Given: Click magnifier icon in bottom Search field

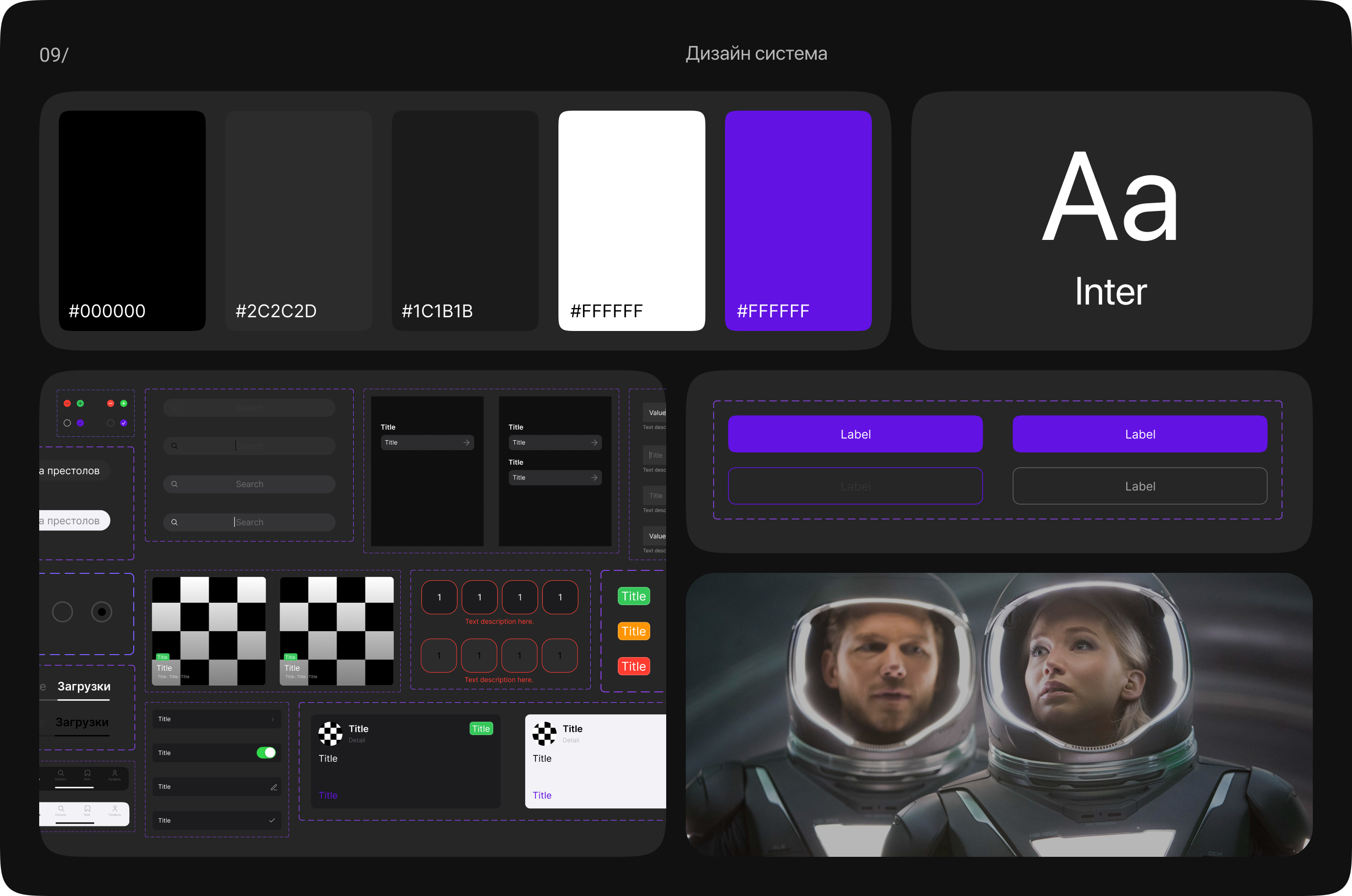Looking at the screenshot, I should pos(174,522).
